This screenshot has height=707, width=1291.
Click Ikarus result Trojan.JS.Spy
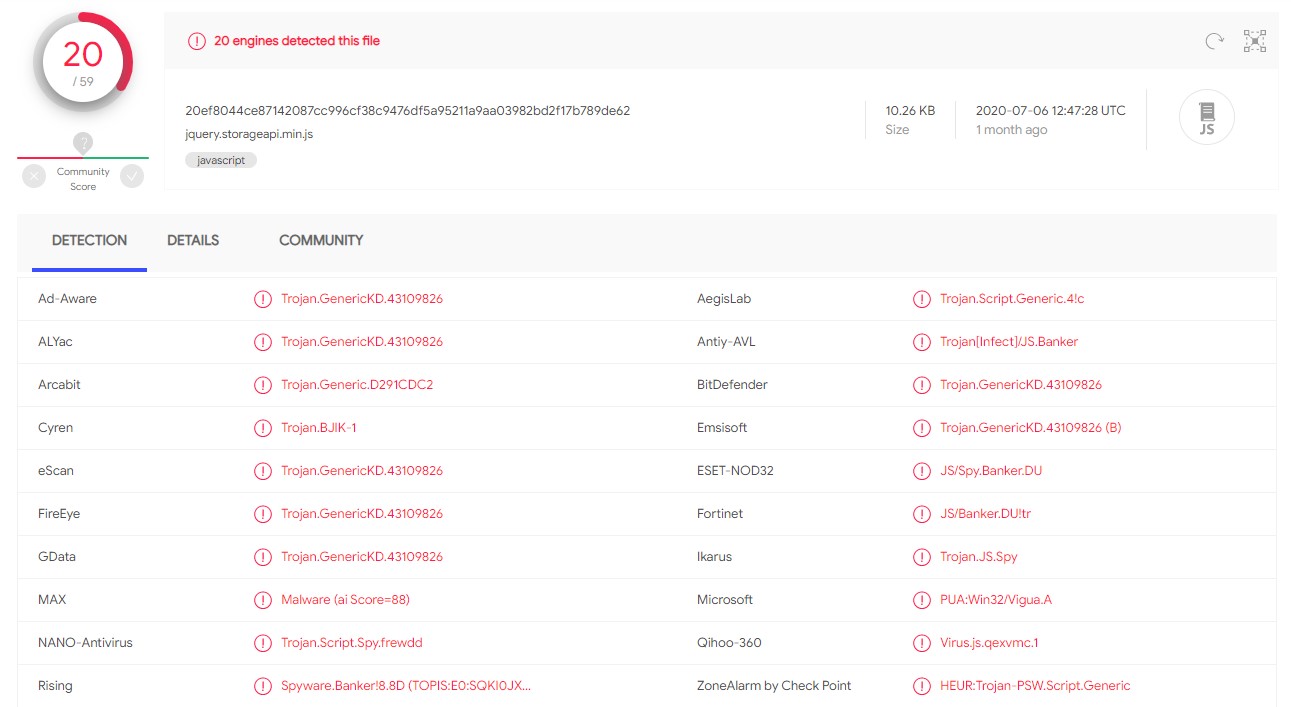pos(979,557)
